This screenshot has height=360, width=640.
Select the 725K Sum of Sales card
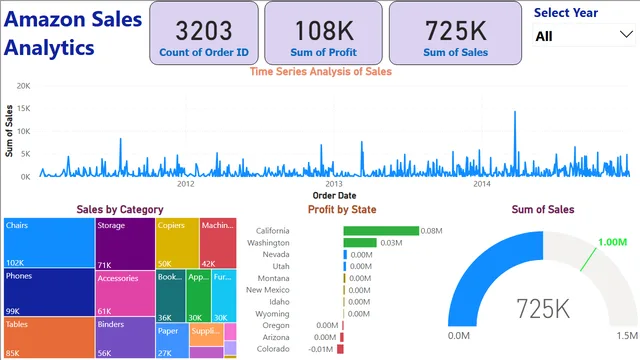coord(456,33)
